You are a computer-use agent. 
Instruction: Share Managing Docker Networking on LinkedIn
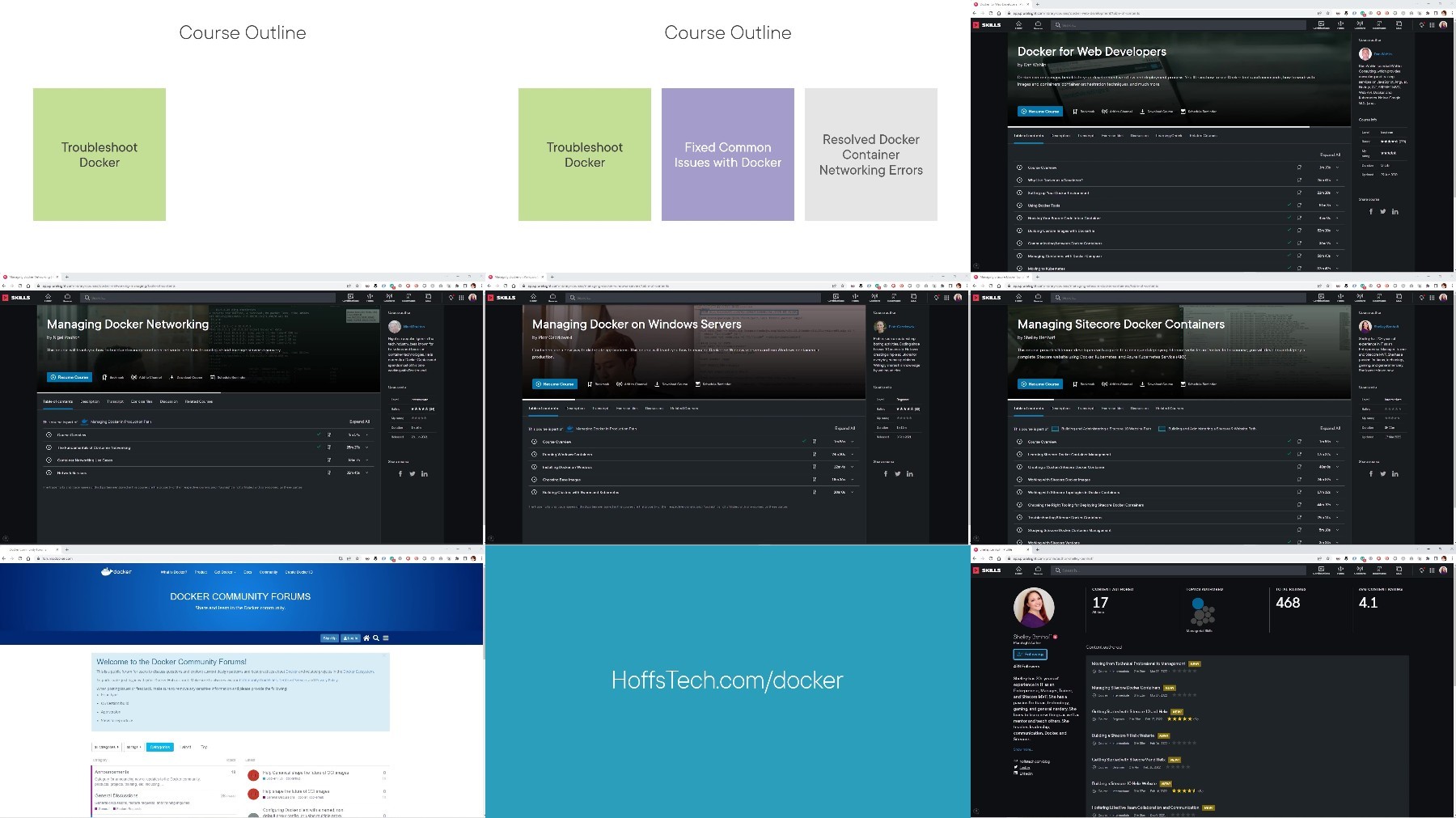tap(424, 474)
